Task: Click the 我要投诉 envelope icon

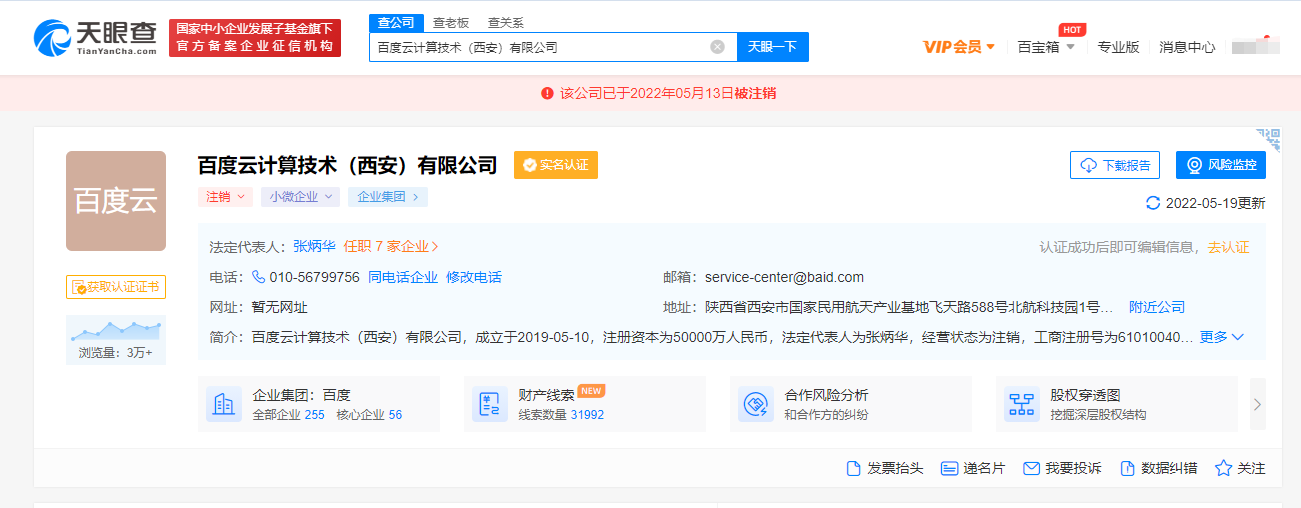Action: (x=1032, y=468)
